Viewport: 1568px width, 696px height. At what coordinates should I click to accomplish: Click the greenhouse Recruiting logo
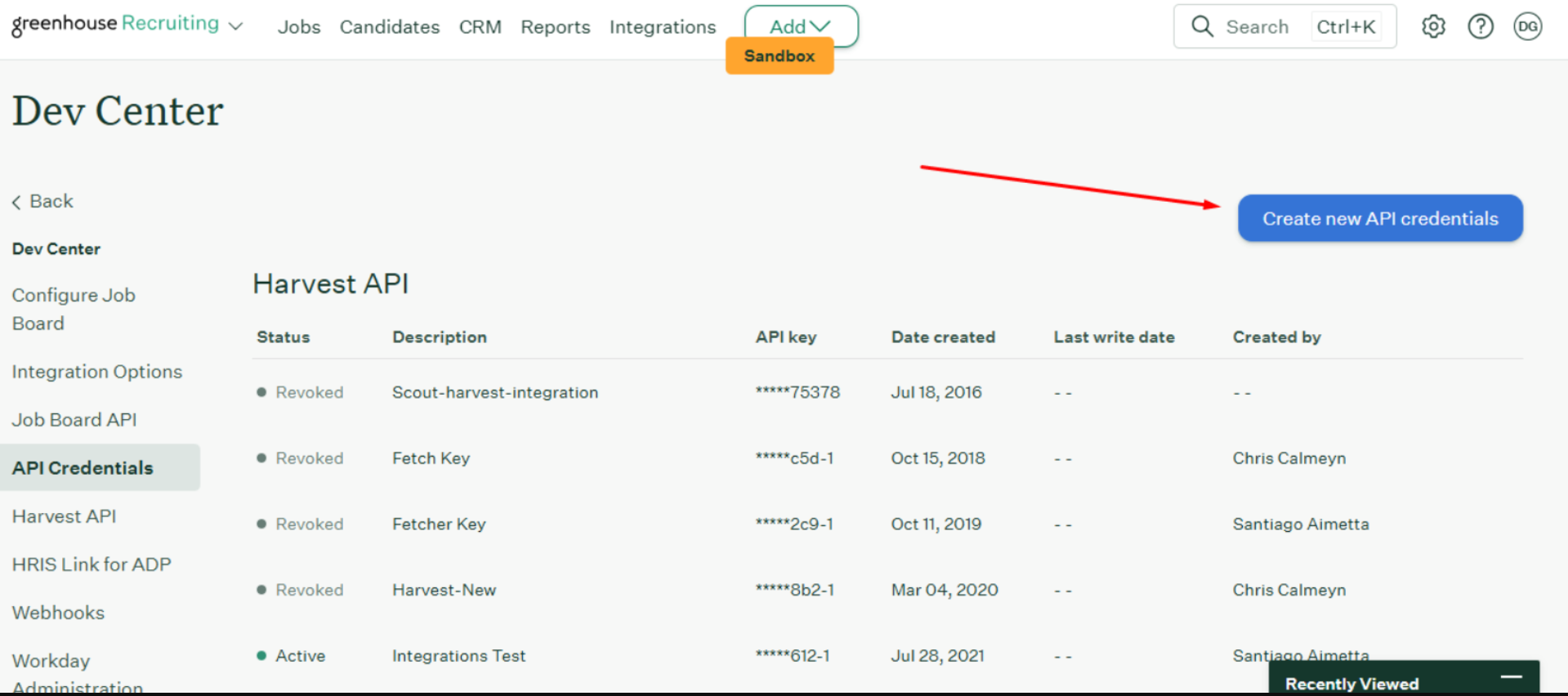pos(115,25)
